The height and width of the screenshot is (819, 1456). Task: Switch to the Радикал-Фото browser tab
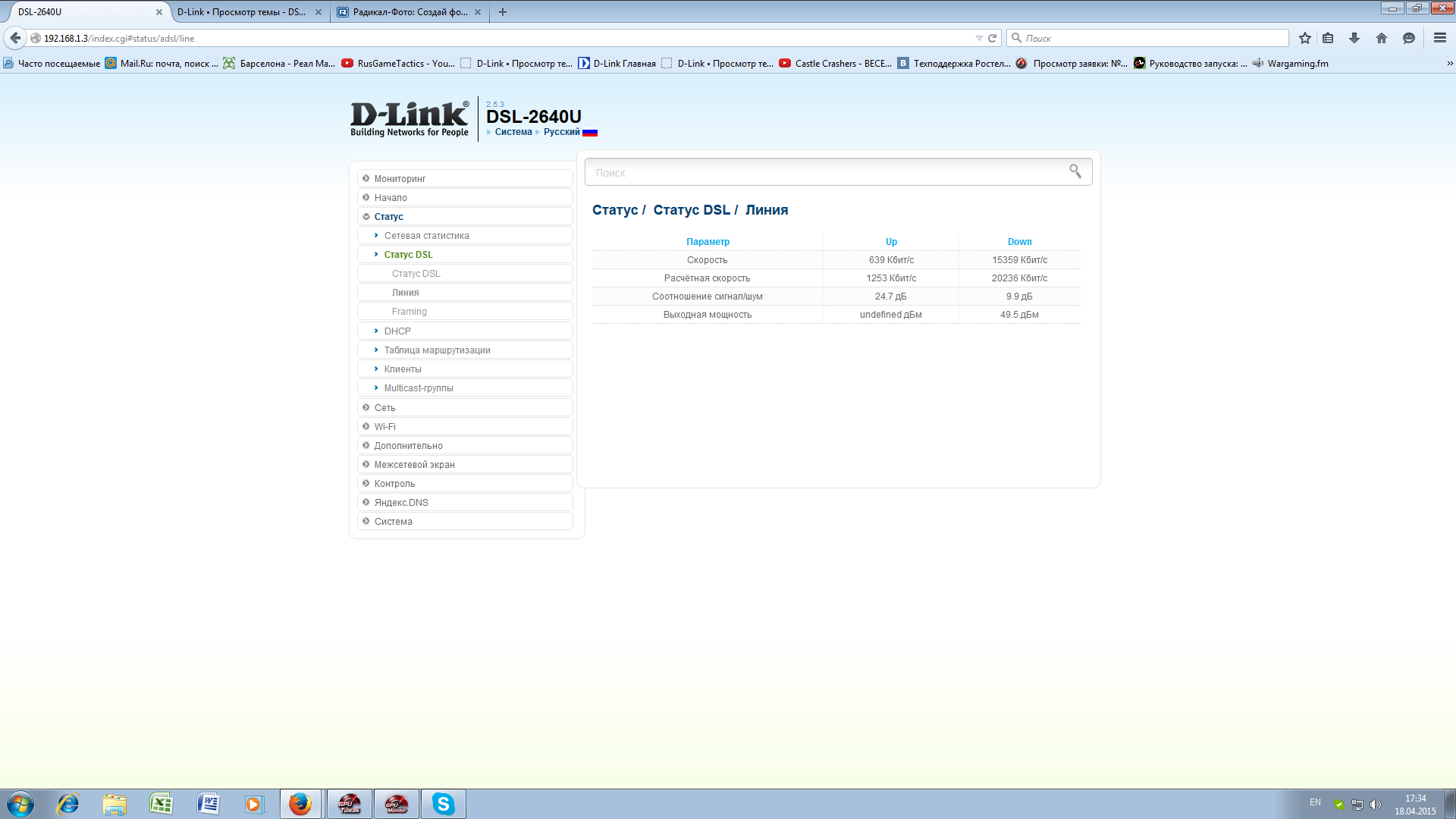pyautogui.click(x=409, y=12)
